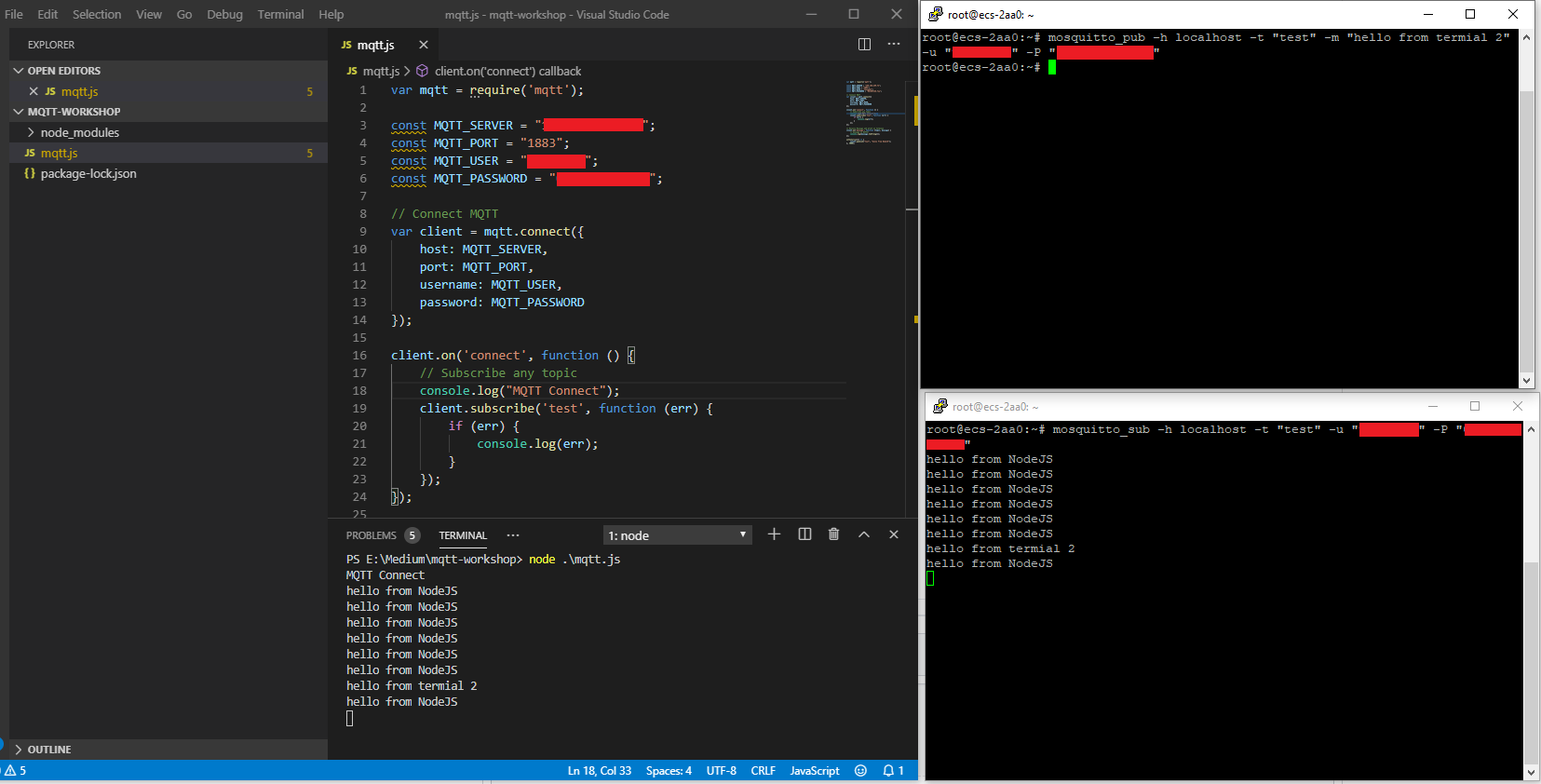Click mqtt.js in the breadcrumb
The image size is (1541, 784).
click(381, 71)
